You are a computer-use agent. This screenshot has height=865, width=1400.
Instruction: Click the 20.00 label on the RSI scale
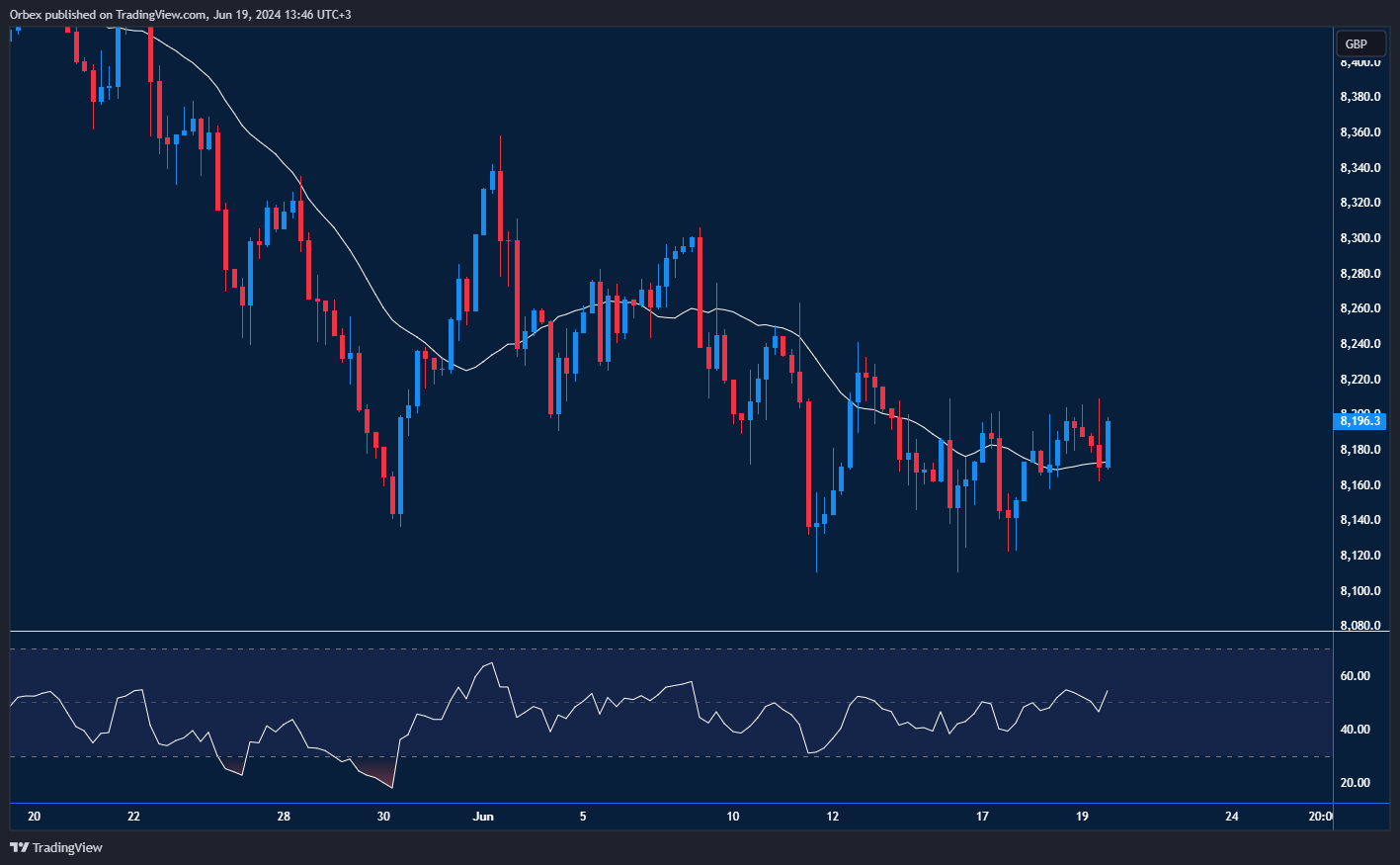pyautogui.click(x=1356, y=783)
